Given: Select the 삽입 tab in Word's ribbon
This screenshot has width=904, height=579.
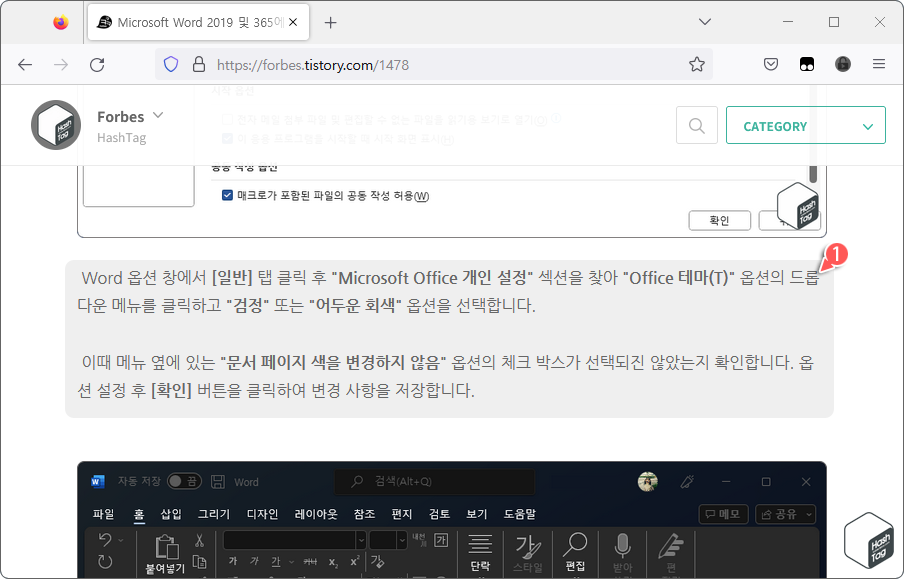Looking at the screenshot, I should pos(171,514).
